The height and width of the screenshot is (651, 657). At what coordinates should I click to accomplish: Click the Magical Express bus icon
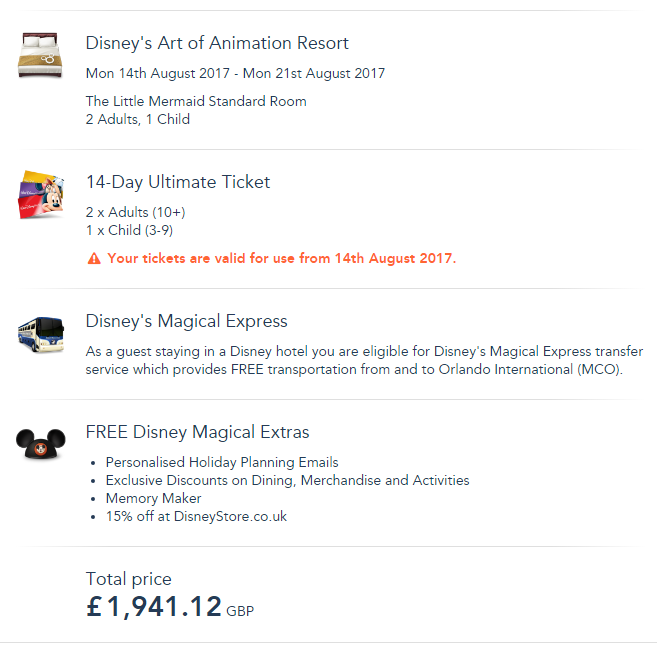[x=40, y=333]
